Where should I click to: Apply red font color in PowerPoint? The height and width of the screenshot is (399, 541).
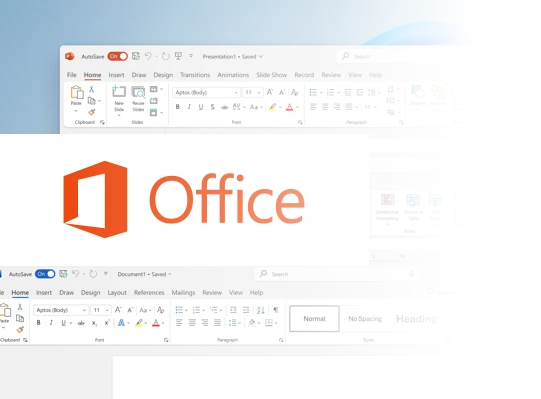(x=289, y=107)
